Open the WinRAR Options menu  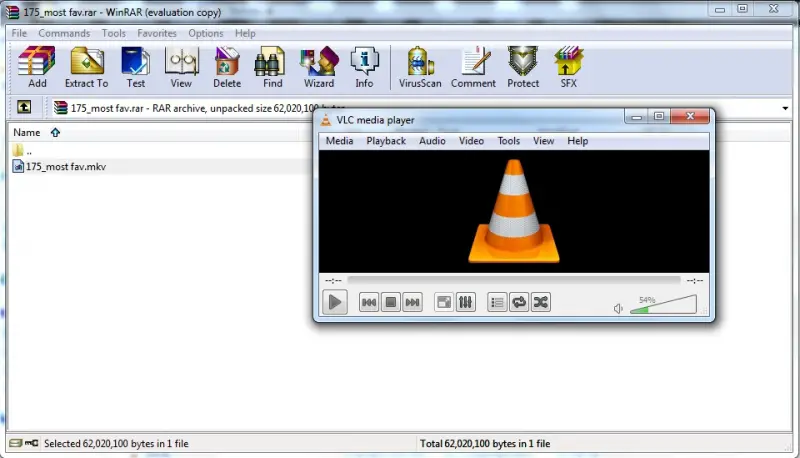(x=206, y=33)
